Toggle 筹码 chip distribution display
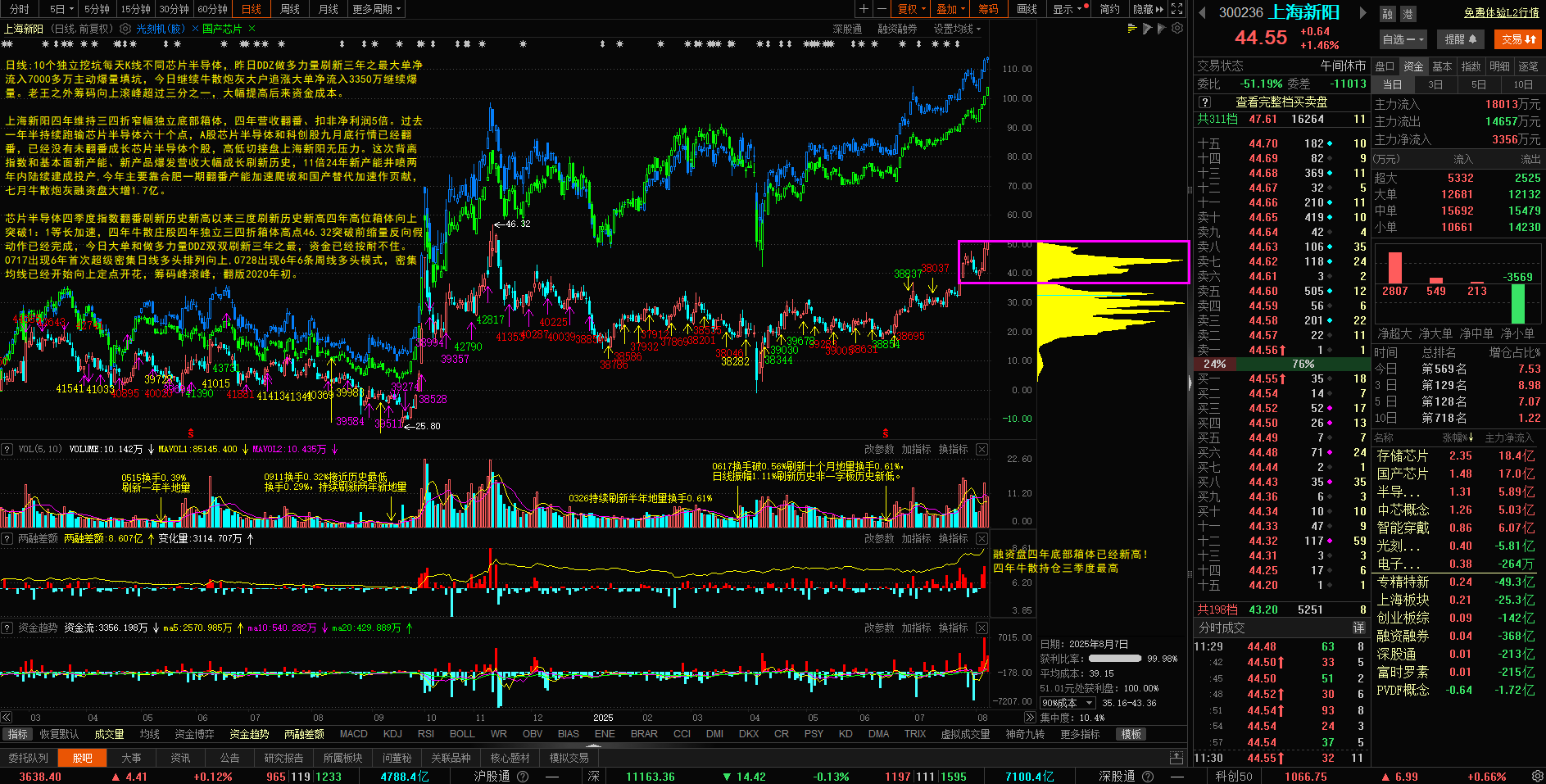Screen dimensions: 1546x784 [x=988, y=9]
